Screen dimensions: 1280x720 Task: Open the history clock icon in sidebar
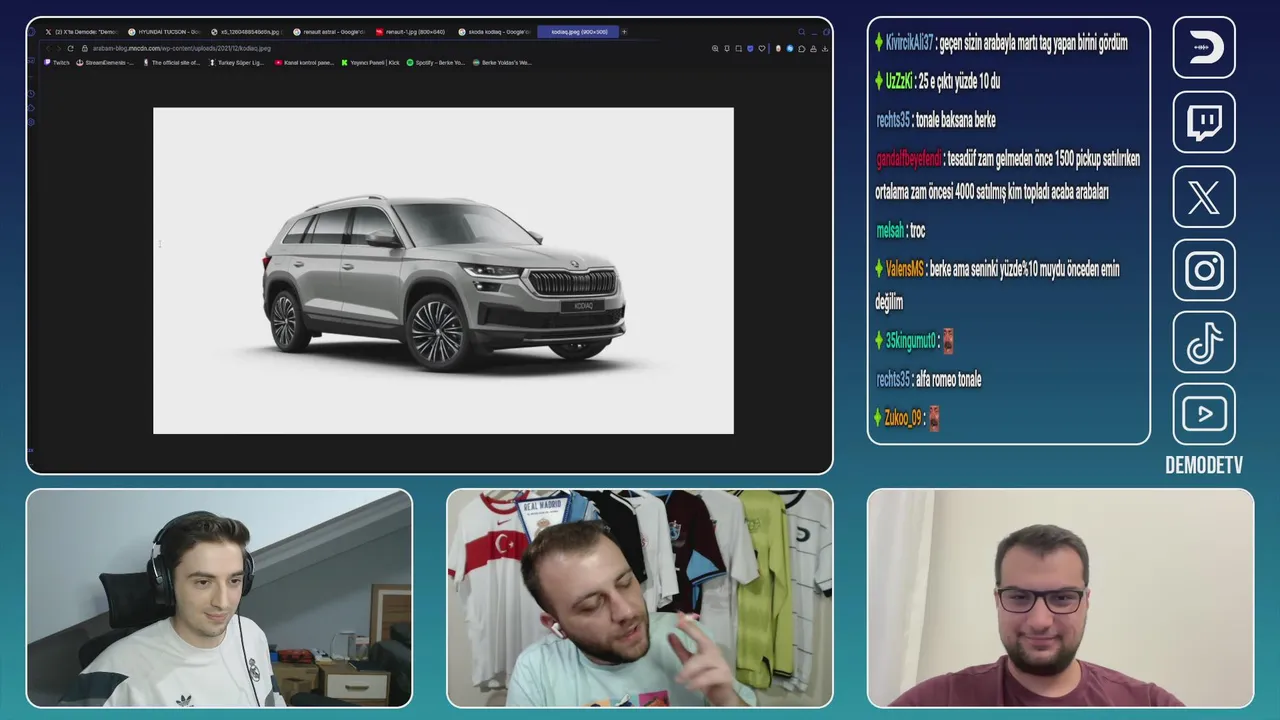click(x=31, y=94)
